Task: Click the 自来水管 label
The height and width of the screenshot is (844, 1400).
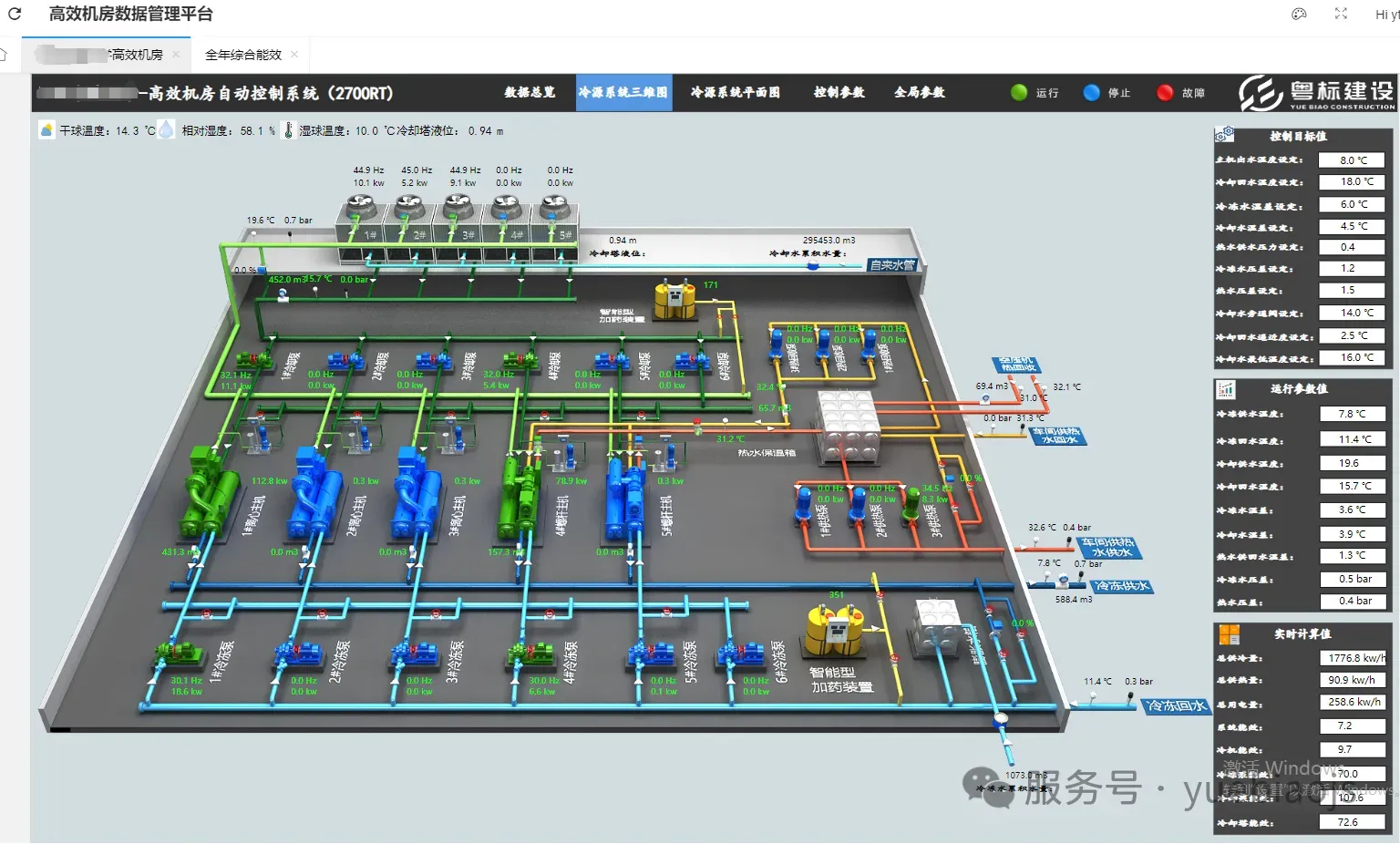Action: pos(891,265)
